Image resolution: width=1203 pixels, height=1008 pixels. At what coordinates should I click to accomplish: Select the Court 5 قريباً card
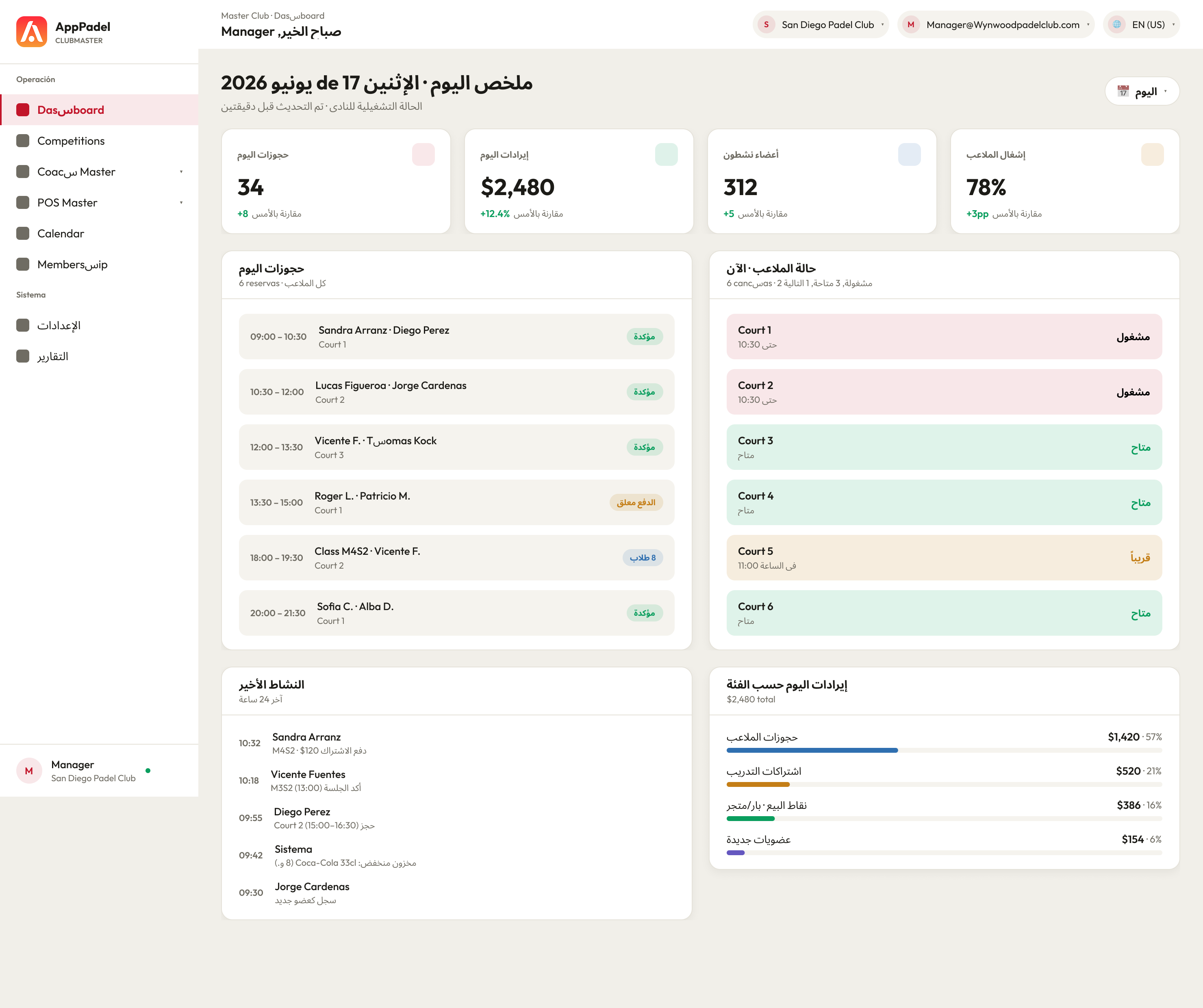944,558
